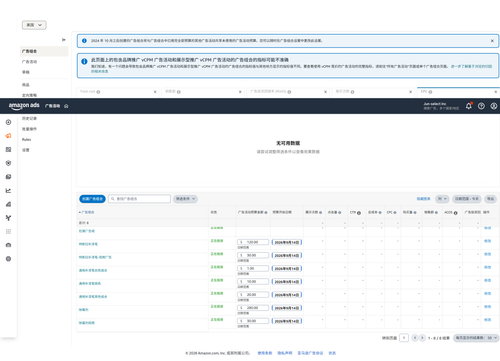This screenshot has width=500, height=361.
Task: Edit the budget field showing 1.00
Action: click(253, 269)
